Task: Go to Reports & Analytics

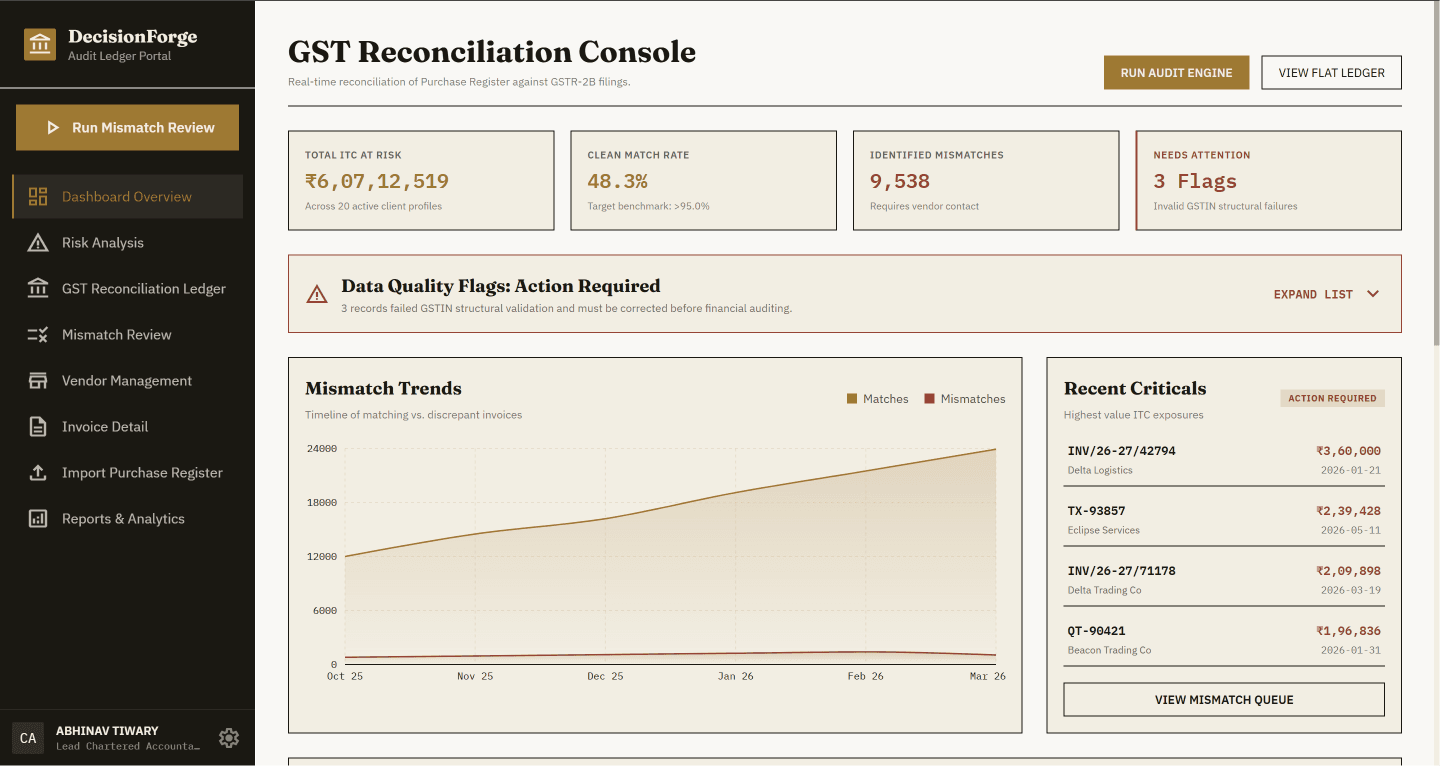Action: click(127, 519)
